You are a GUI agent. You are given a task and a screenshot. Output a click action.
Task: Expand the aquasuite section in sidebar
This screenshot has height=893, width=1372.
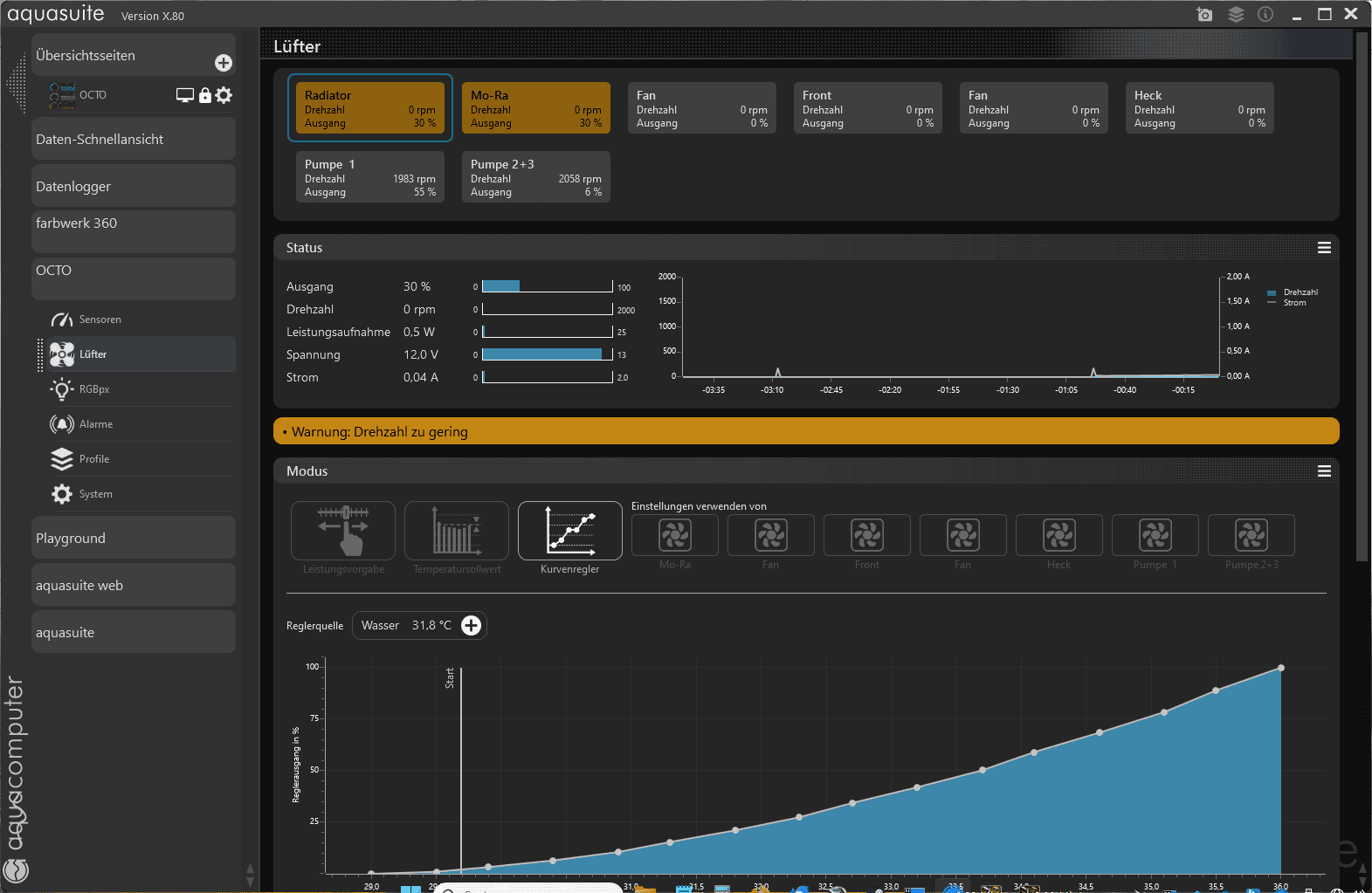134,632
